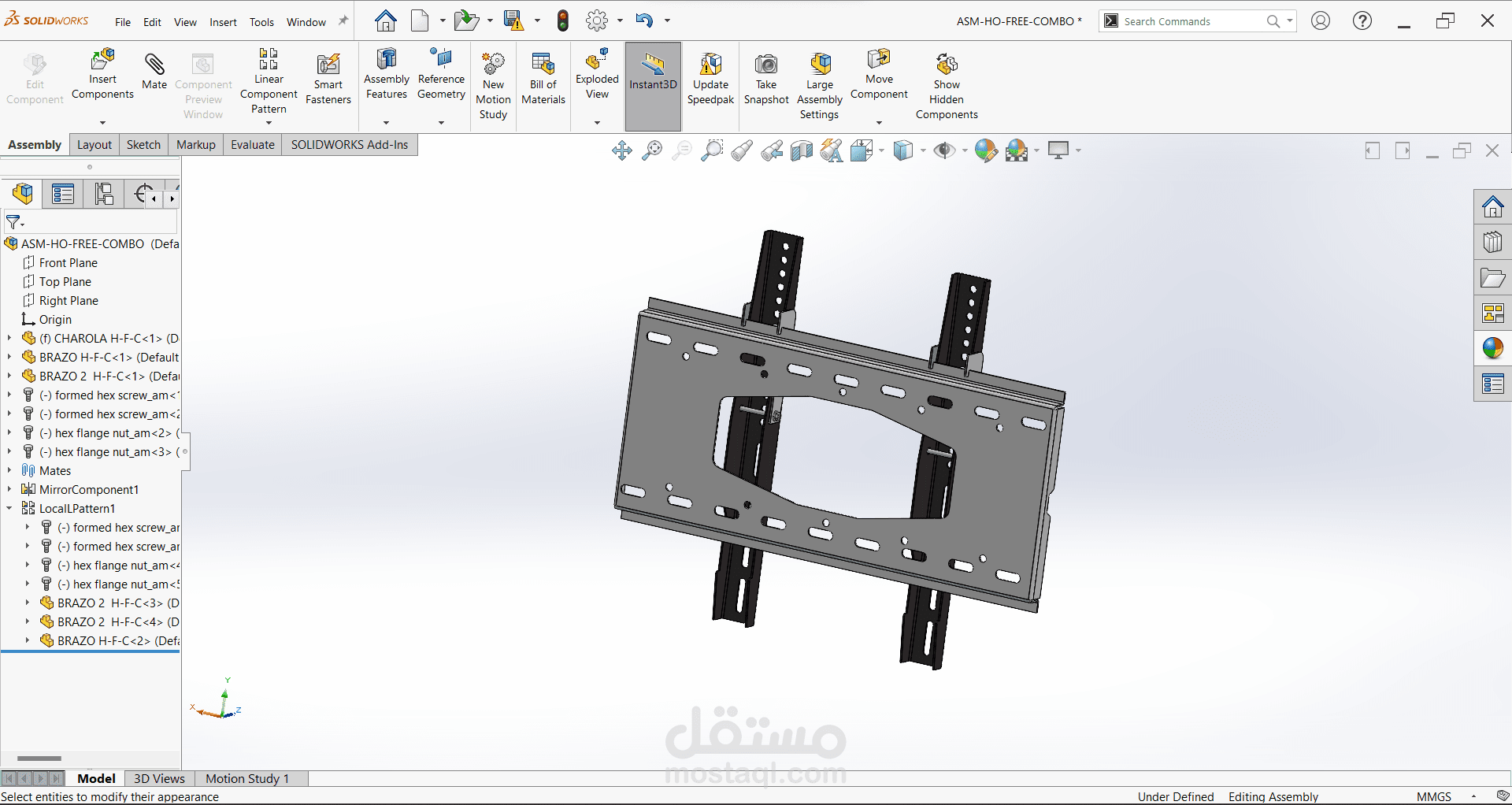Screen dimensions: 1512x805
Task: Open the Design Library task pane
Action: tap(1492, 243)
